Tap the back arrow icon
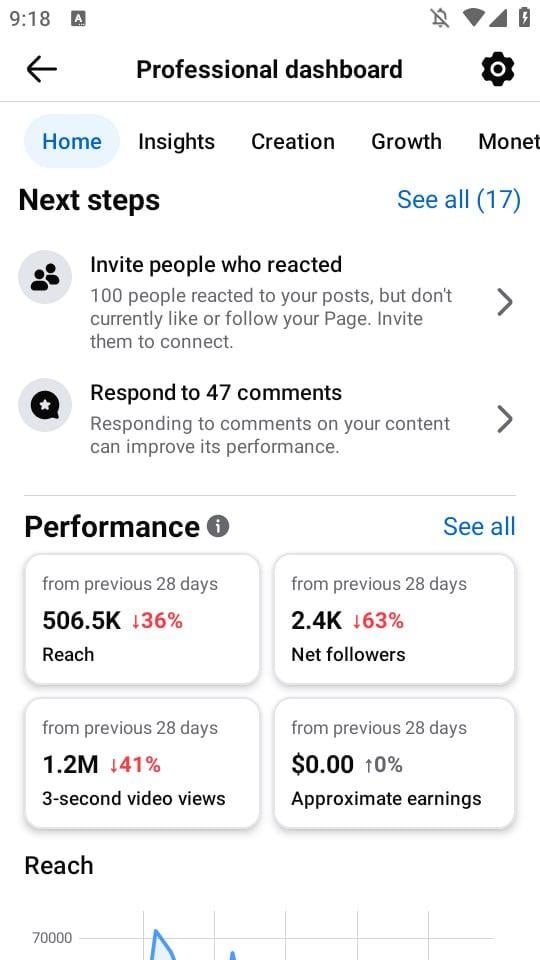Image resolution: width=540 pixels, height=960 pixels. (42, 69)
